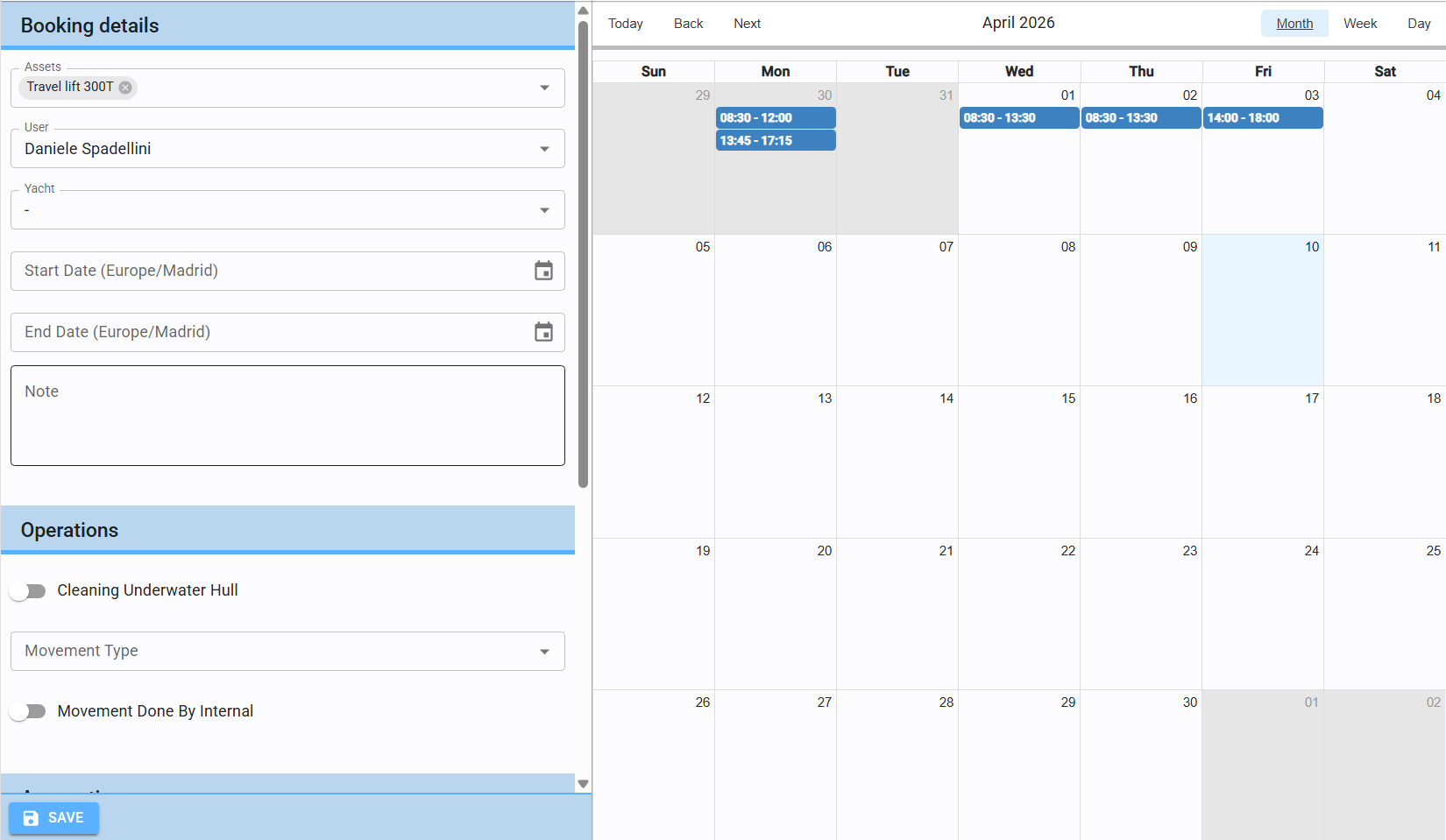Switch calendar to Day view
Viewport: 1446px width, 840px height.
point(1418,24)
